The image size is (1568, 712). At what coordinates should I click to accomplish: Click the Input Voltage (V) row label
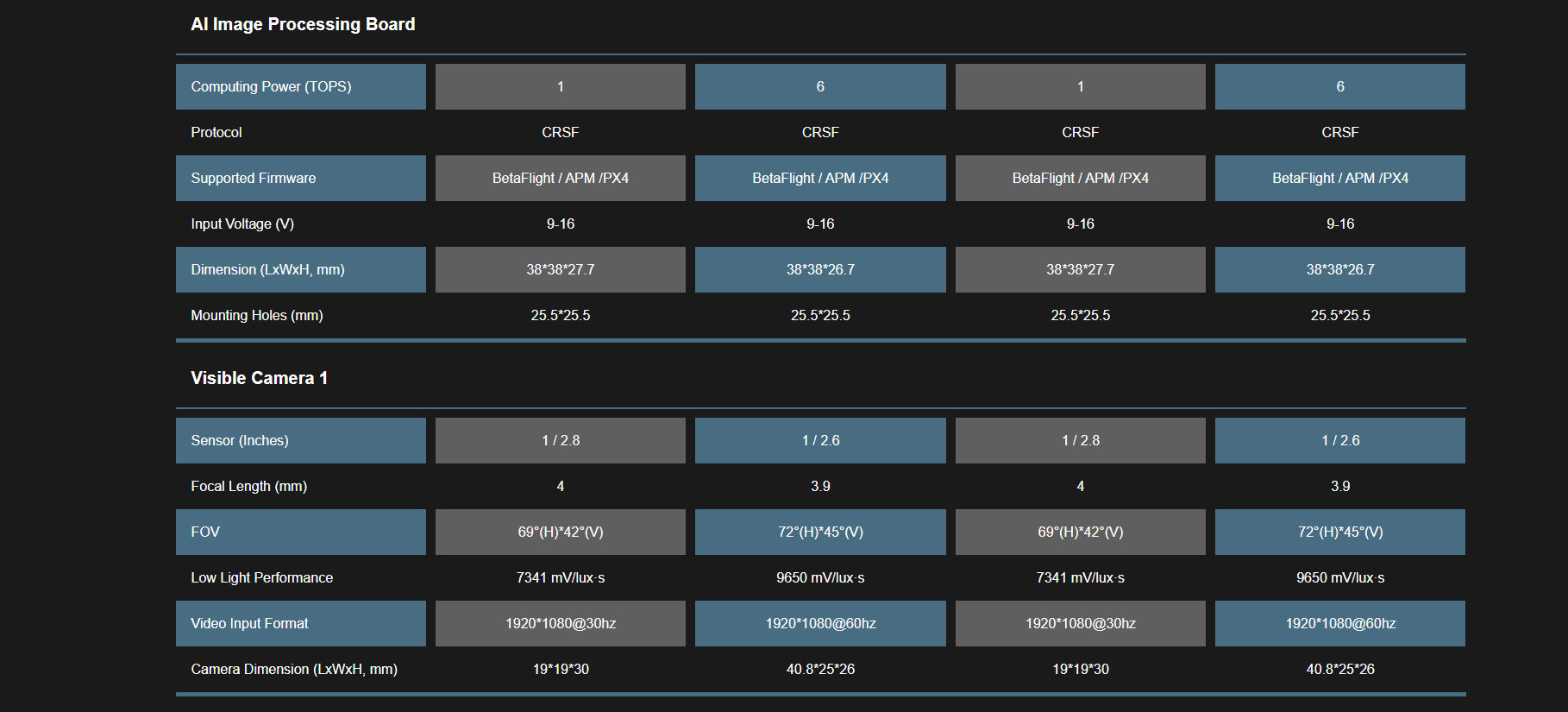[242, 224]
